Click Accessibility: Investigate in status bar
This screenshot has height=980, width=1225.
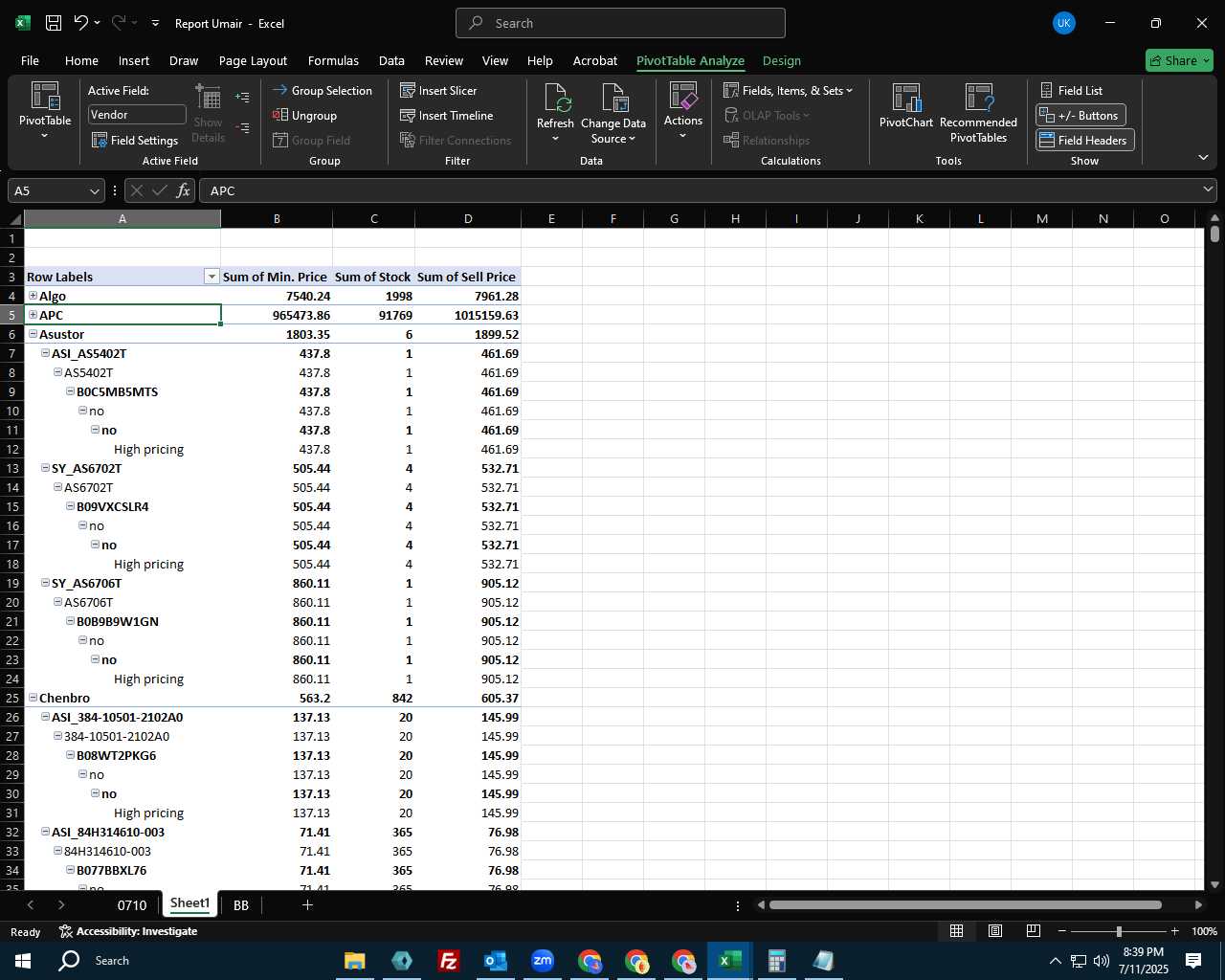pos(128,931)
